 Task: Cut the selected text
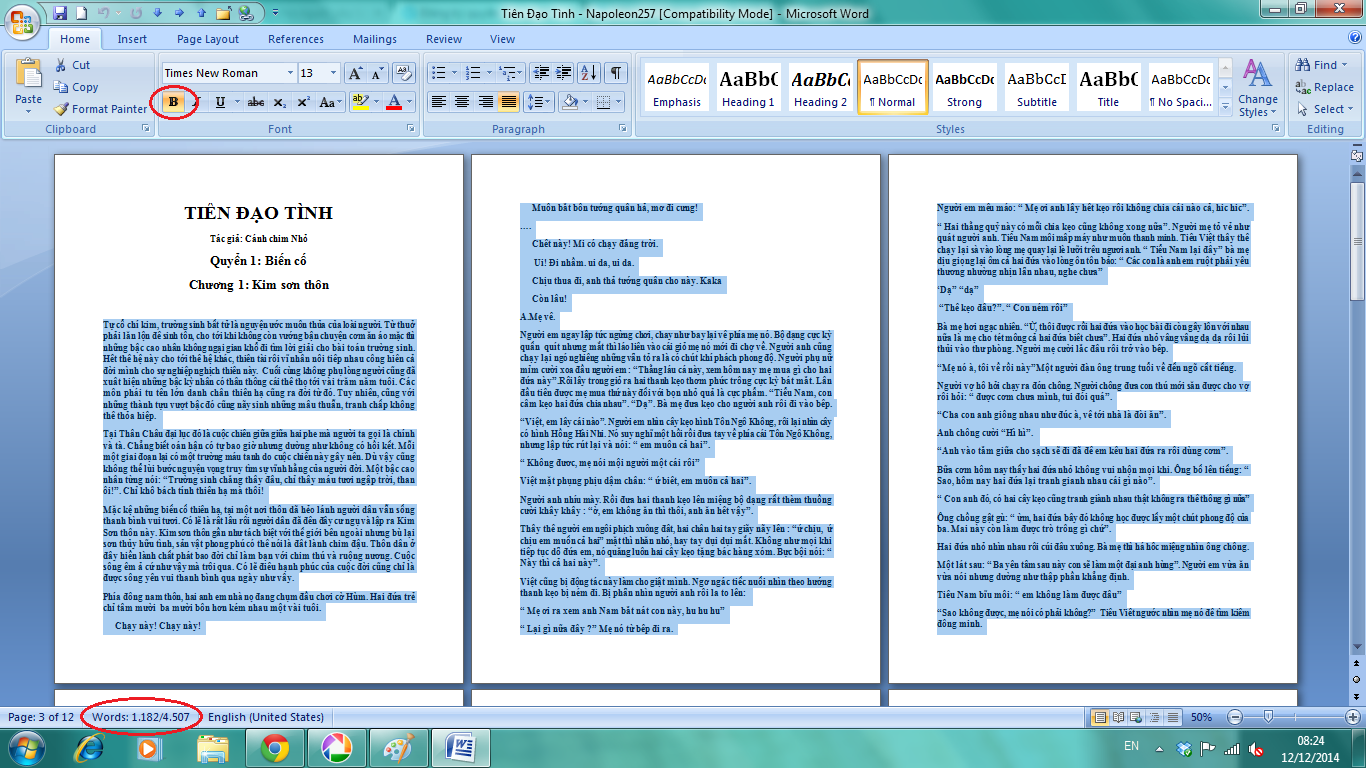click(71, 65)
